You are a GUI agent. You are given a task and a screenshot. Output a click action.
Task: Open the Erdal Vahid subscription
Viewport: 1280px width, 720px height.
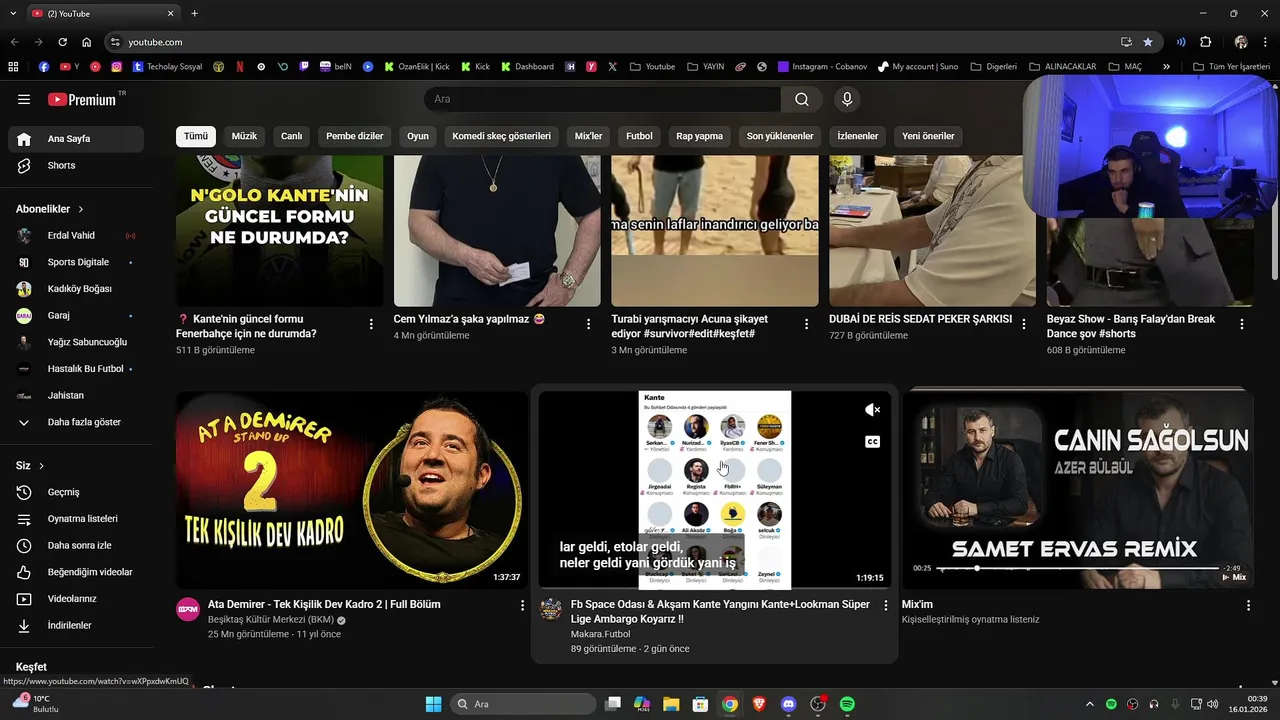coord(75,236)
